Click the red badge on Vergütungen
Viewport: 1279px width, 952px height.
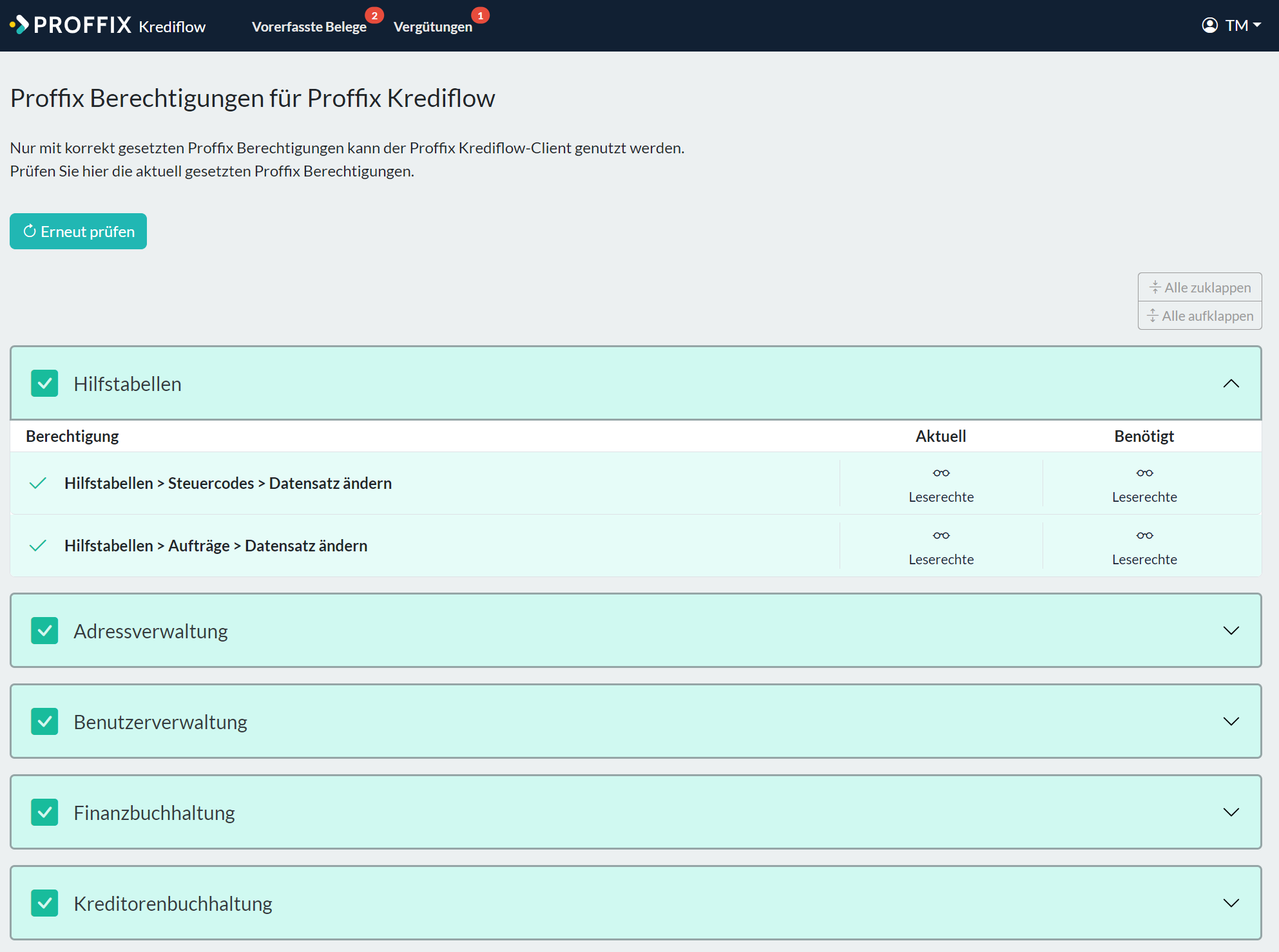click(480, 15)
